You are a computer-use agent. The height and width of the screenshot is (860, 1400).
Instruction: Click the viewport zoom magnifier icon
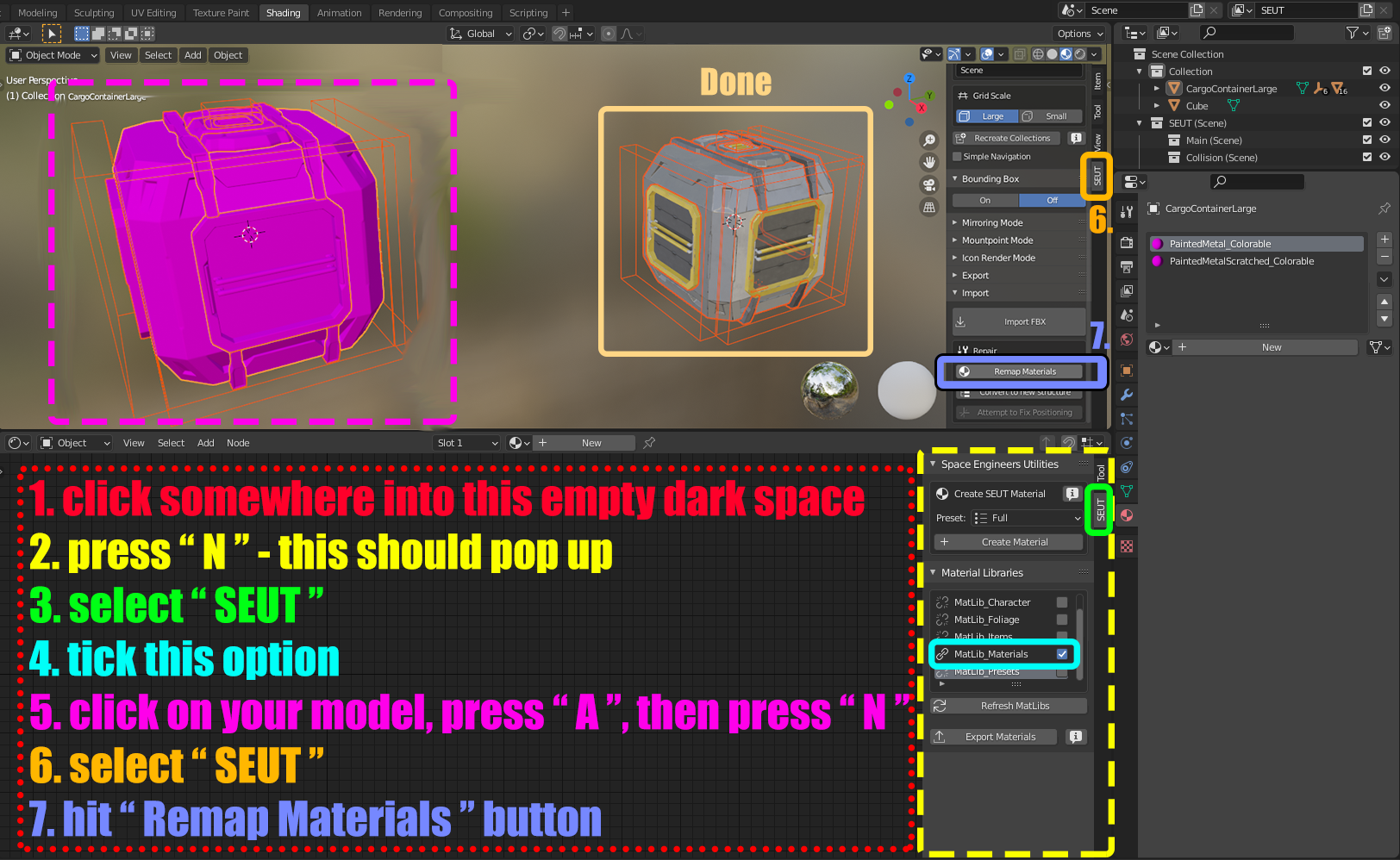coord(929,140)
